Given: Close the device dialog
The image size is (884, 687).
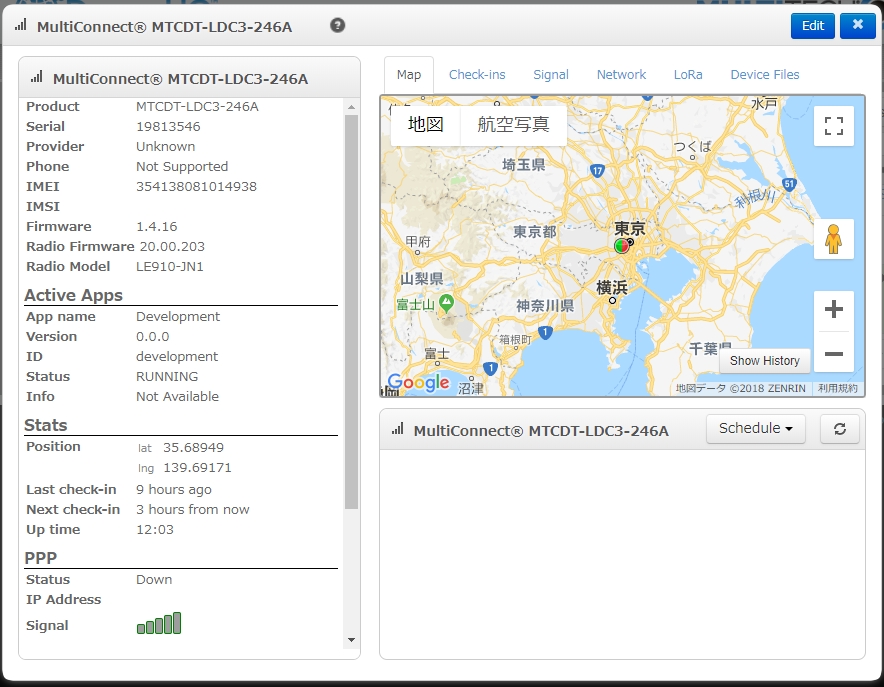Looking at the screenshot, I should pyautogui.click(x=858, y=25).
